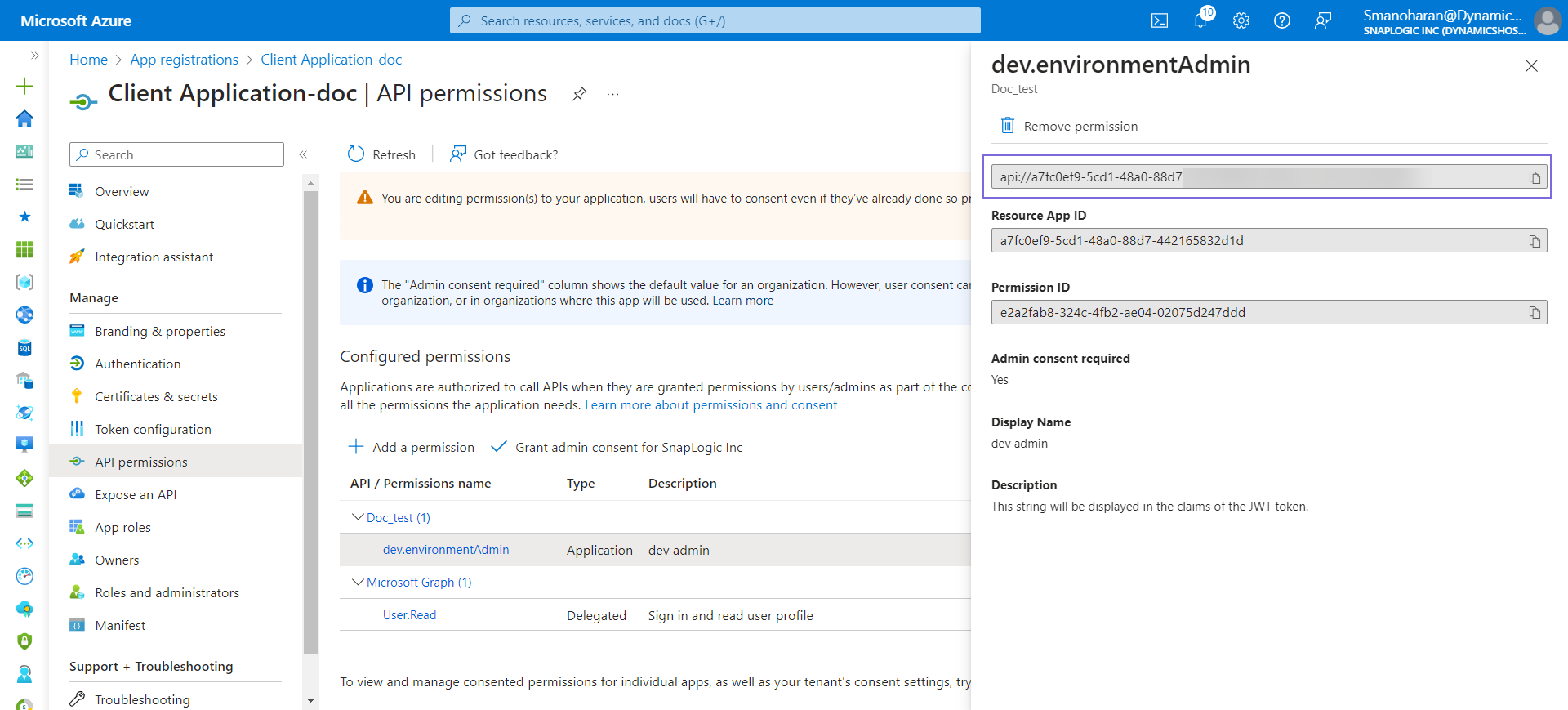Click the sidebar menu scrollbar
1568x710 pixels.
coord(310,423)
